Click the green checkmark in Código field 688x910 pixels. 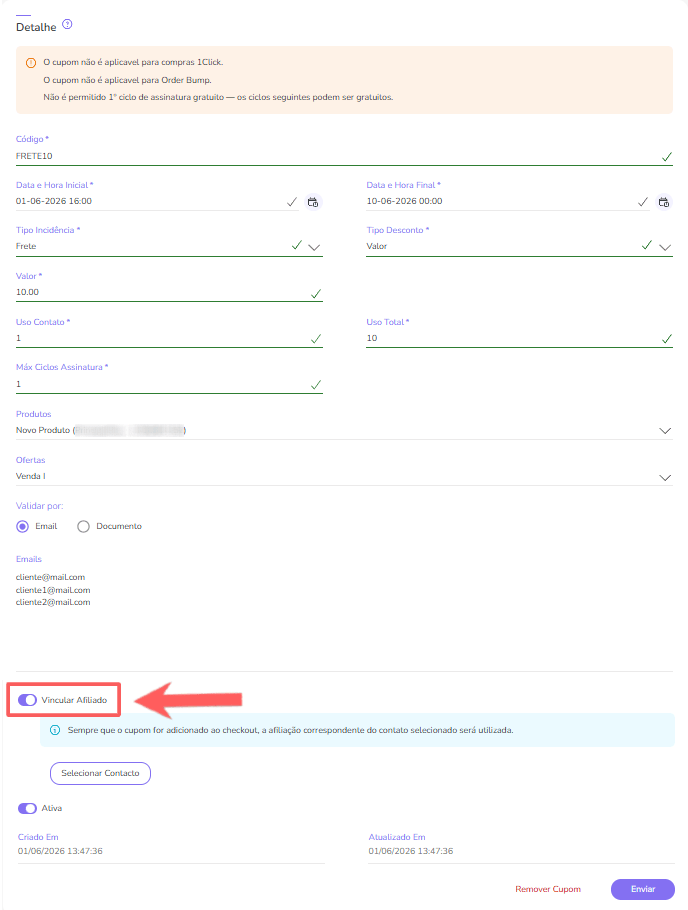667,157
